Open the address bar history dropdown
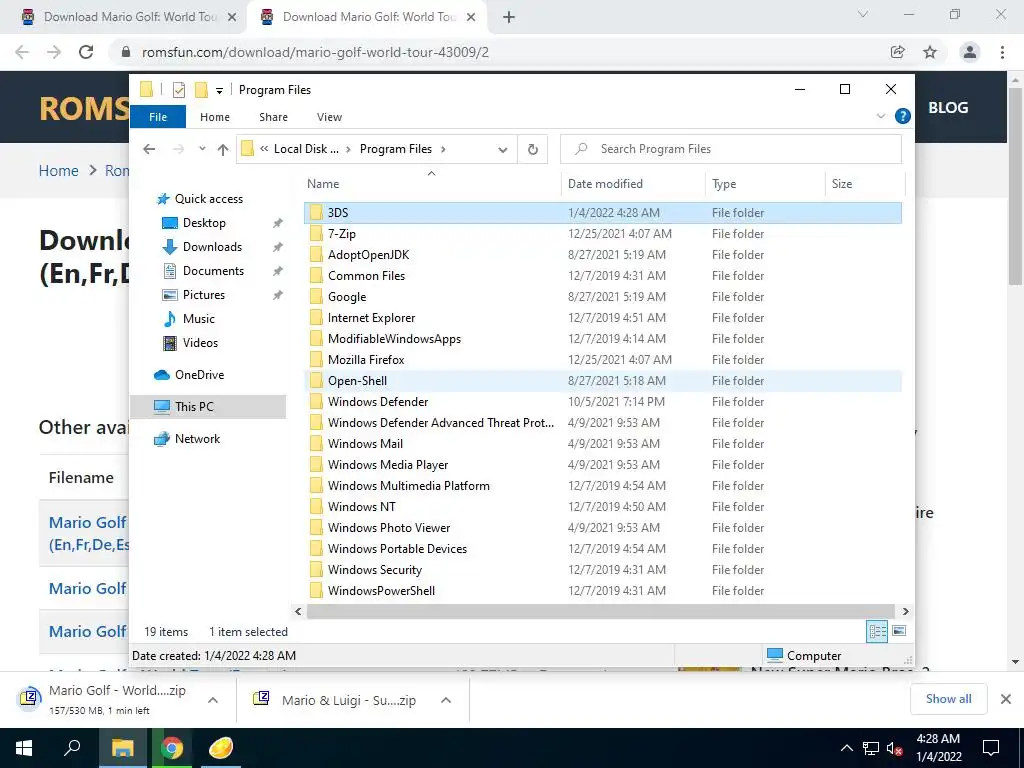 (502, 150)
